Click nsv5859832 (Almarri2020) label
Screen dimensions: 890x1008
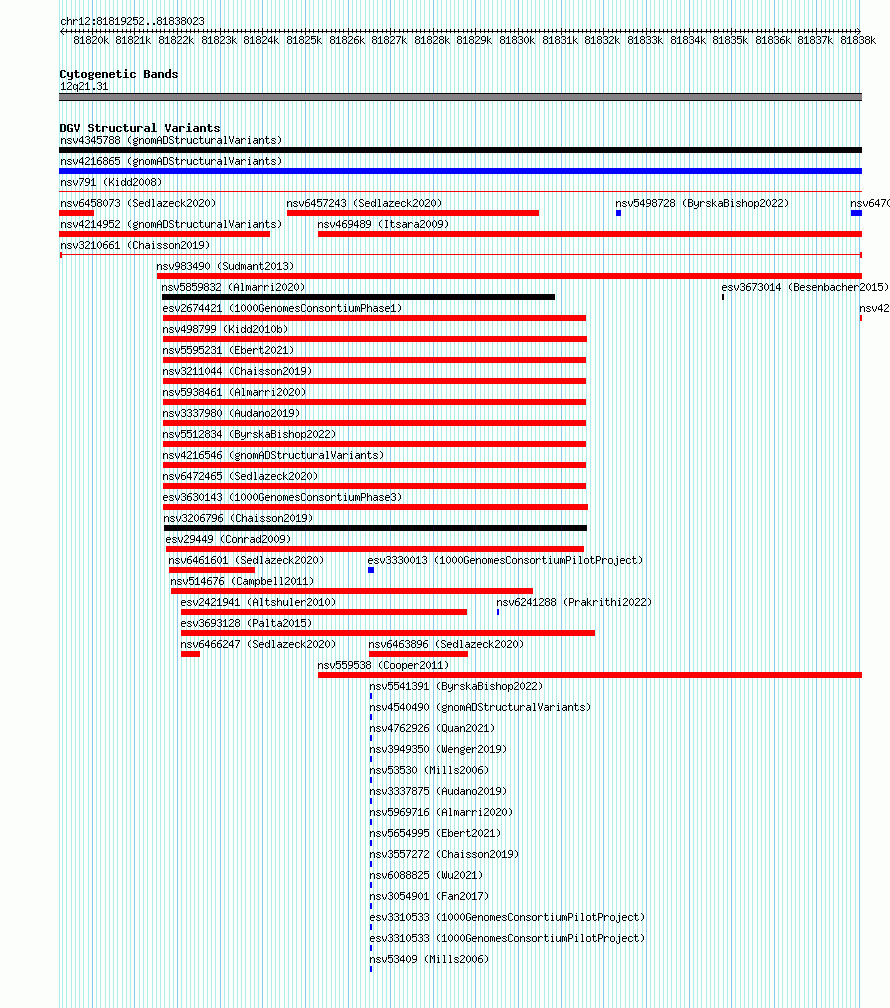[233, 287]
